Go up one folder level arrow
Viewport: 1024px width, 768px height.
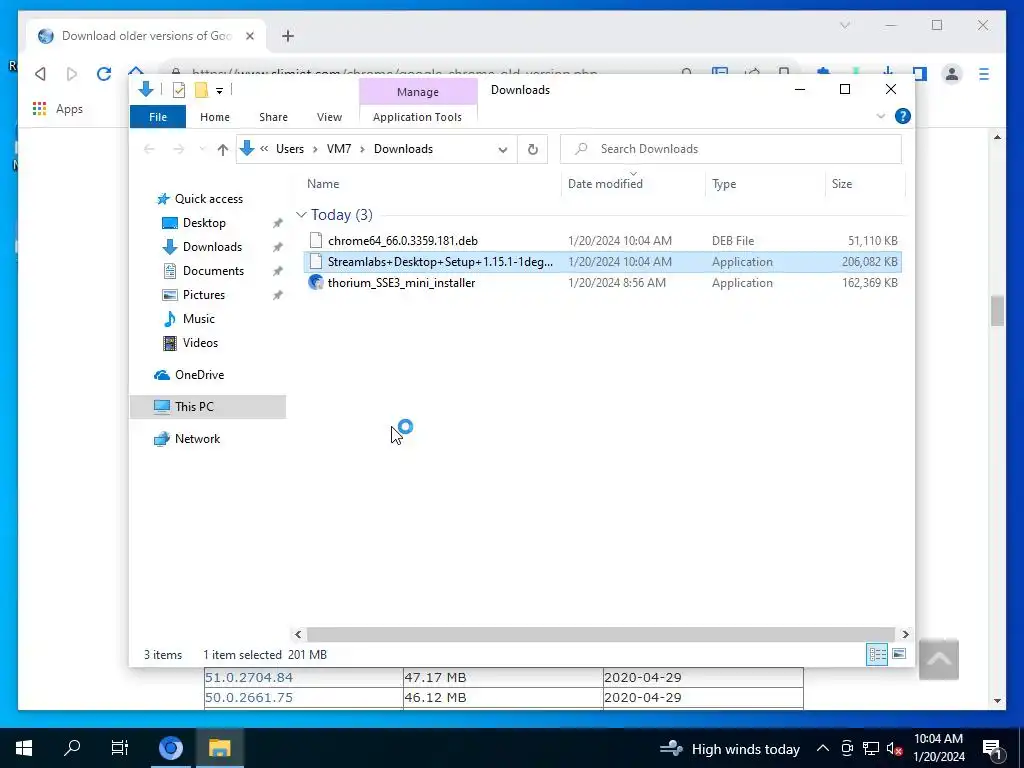pos(223,150)
